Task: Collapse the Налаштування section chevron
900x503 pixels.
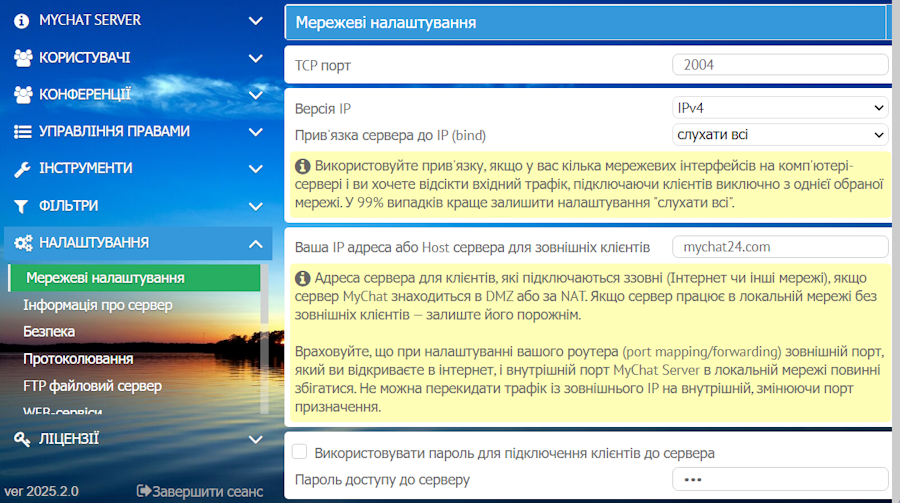Action: pos(255,243)
